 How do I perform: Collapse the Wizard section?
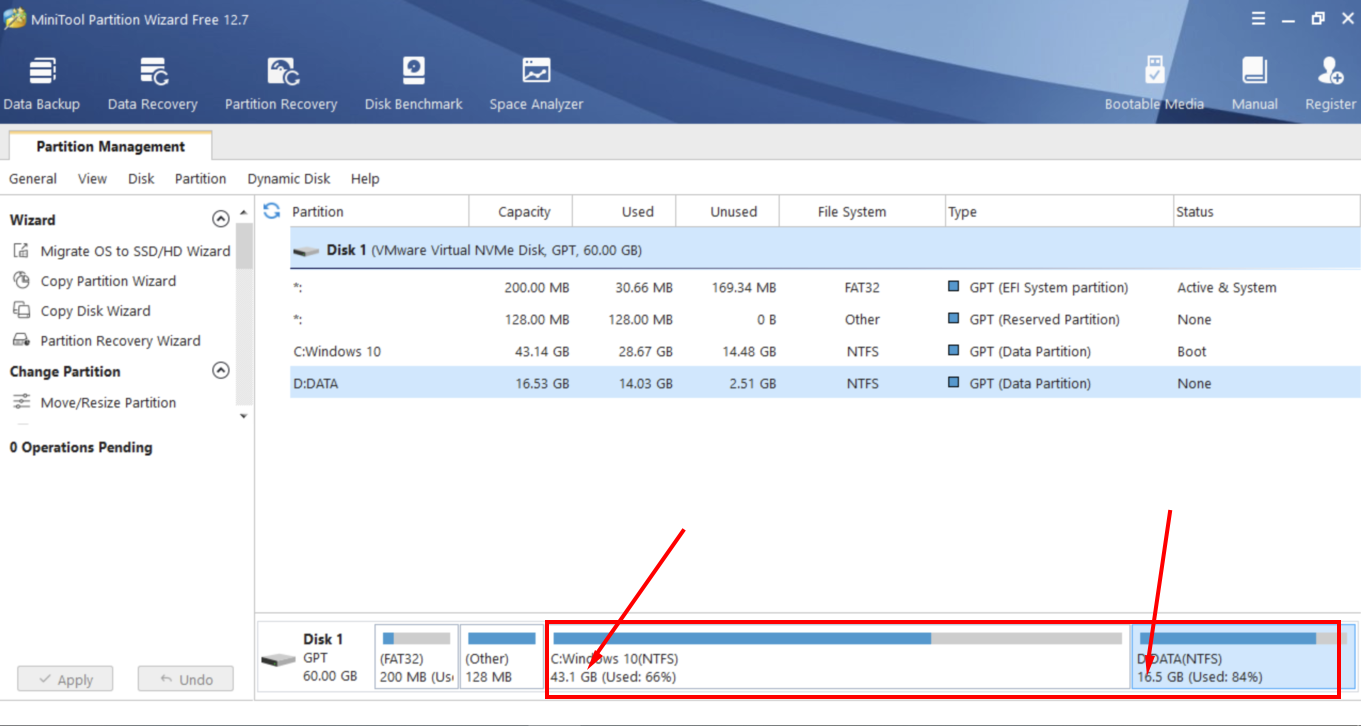221,219
